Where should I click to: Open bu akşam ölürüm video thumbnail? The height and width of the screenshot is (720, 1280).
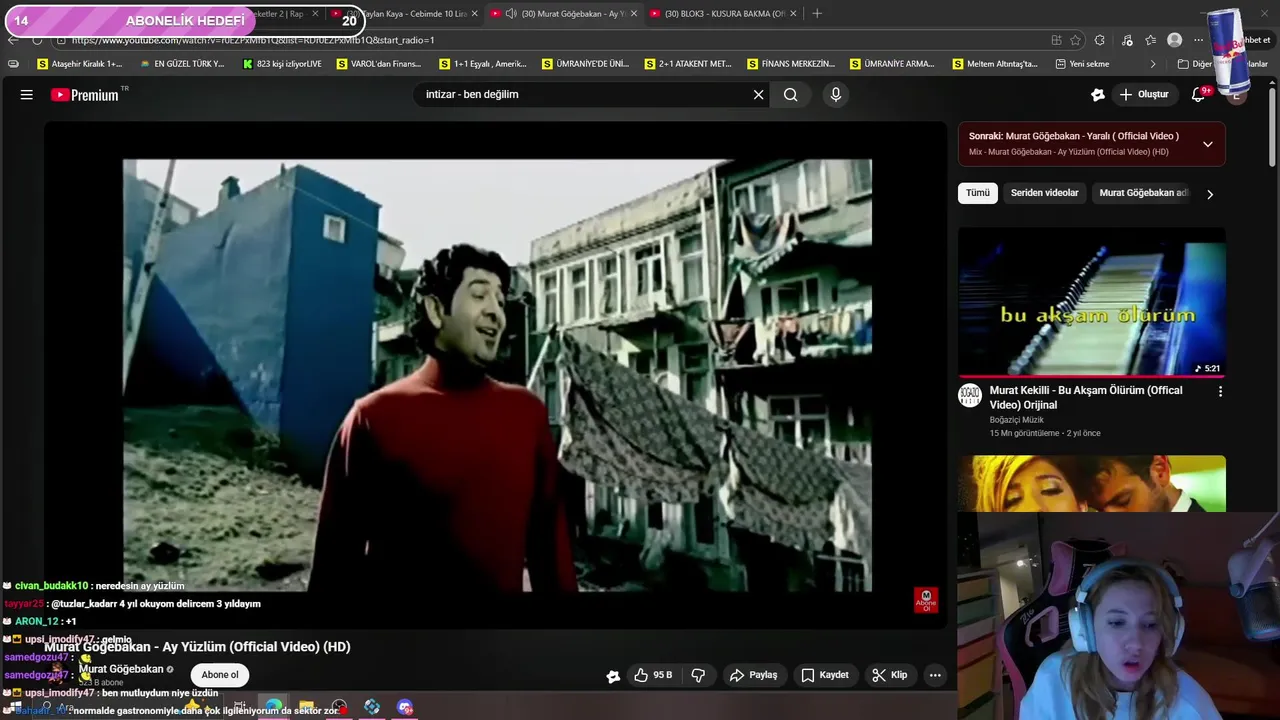point(1092,302)
